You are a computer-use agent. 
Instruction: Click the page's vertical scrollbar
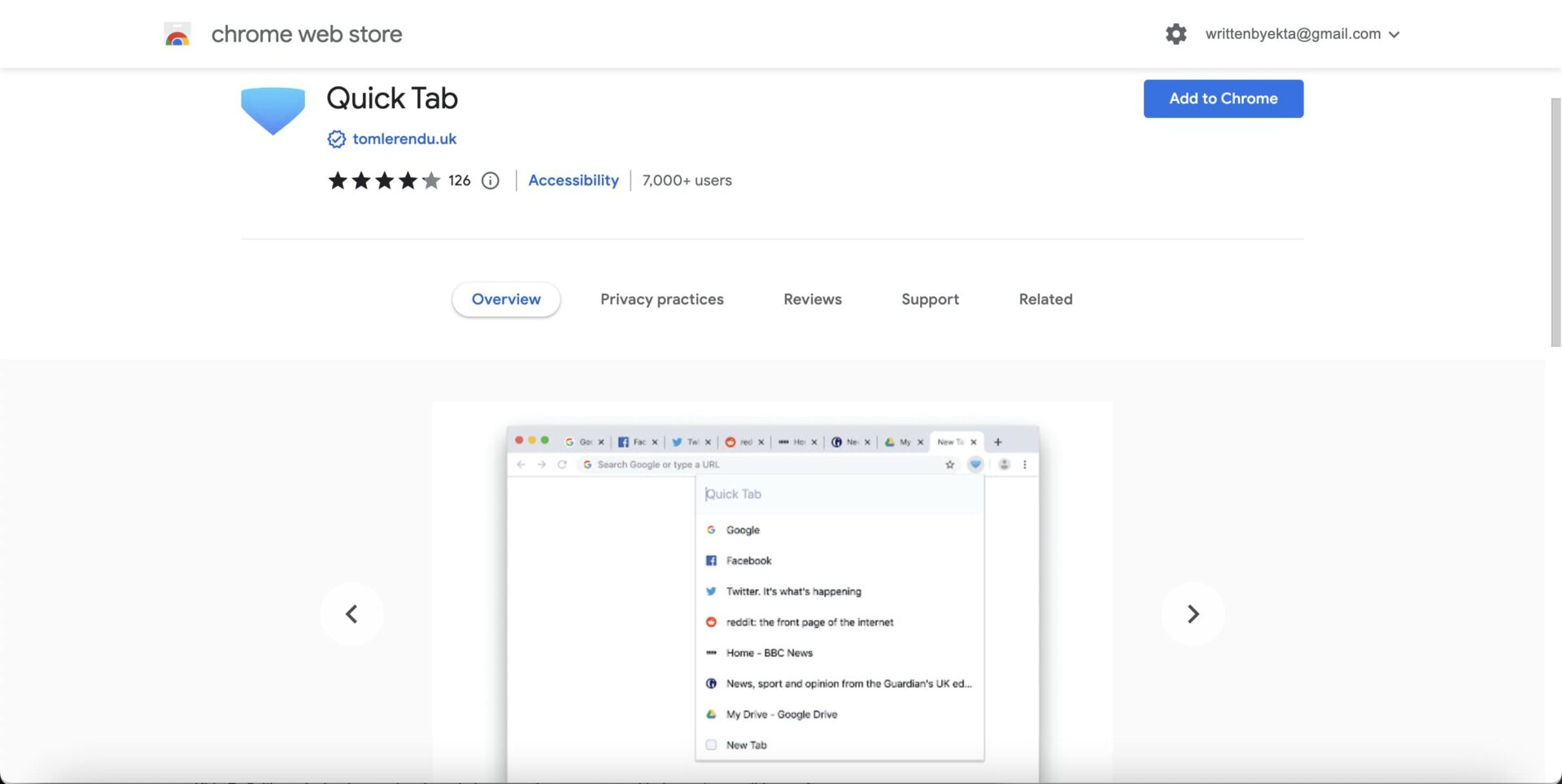tap(1555, 224)
